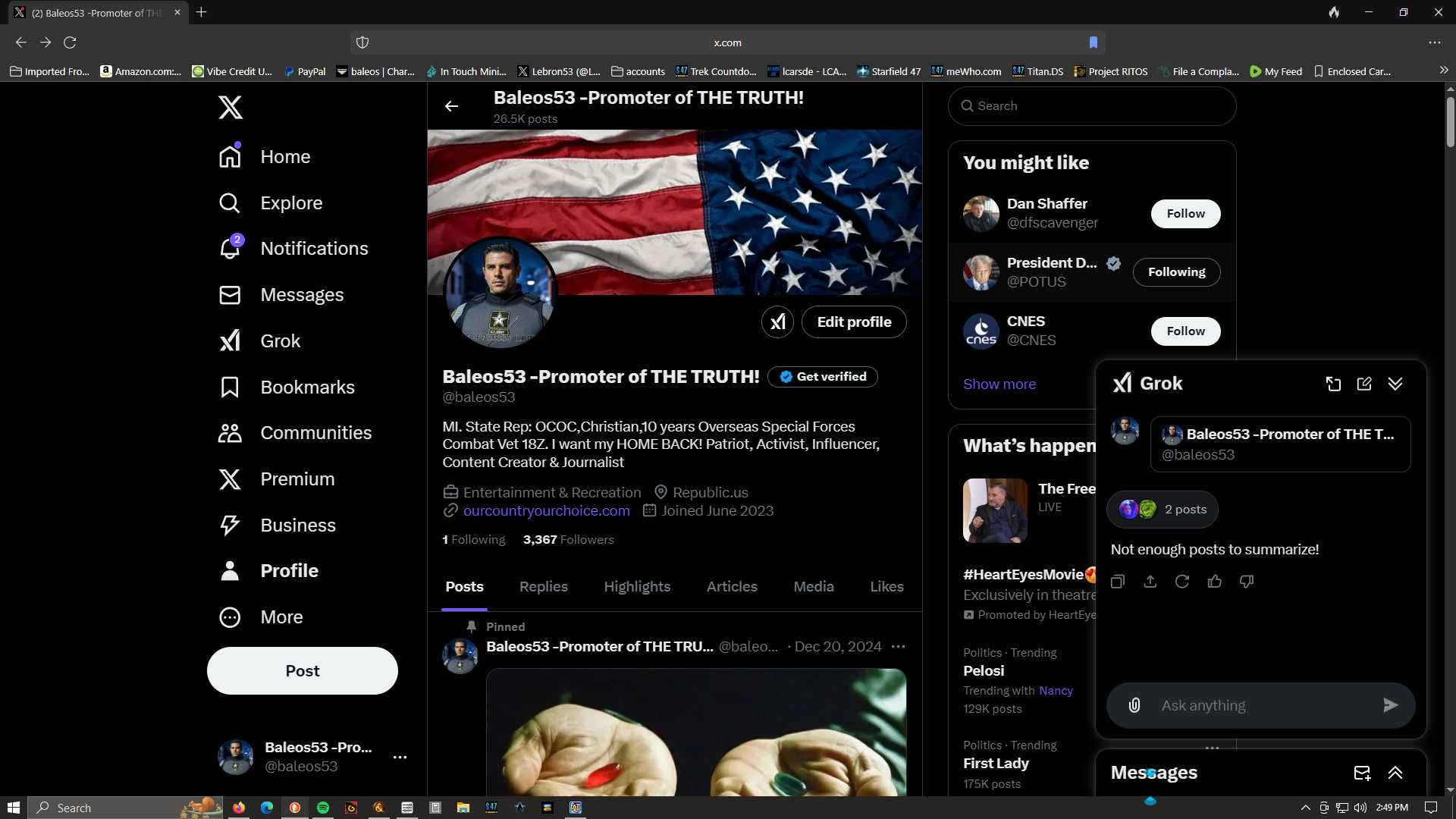This screenshot has height=819, width=1456.
Task: Click the Notifications bell icon
Action: pyautogui.click(x=230, y=248)
